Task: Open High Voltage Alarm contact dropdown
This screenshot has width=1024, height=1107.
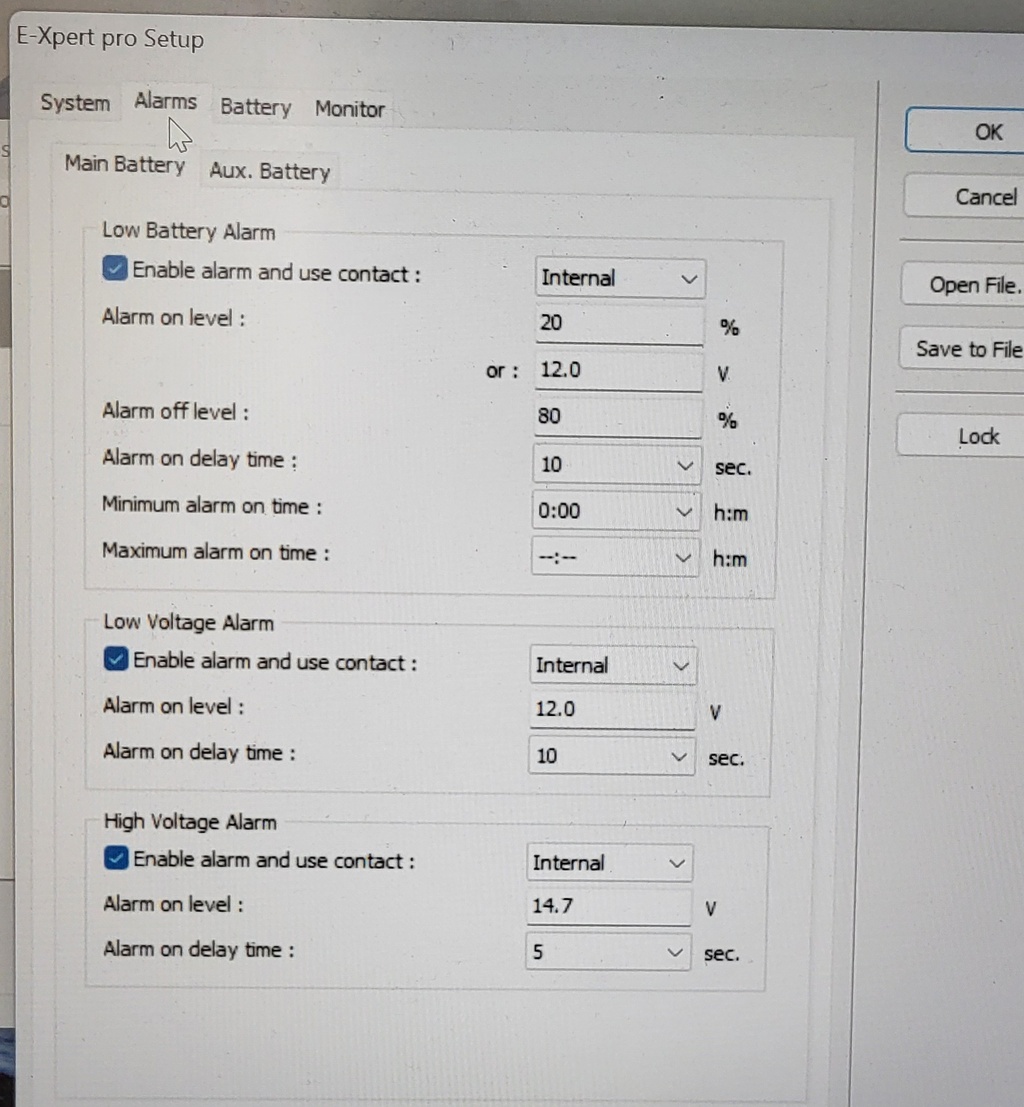Action: coord(609,863)
